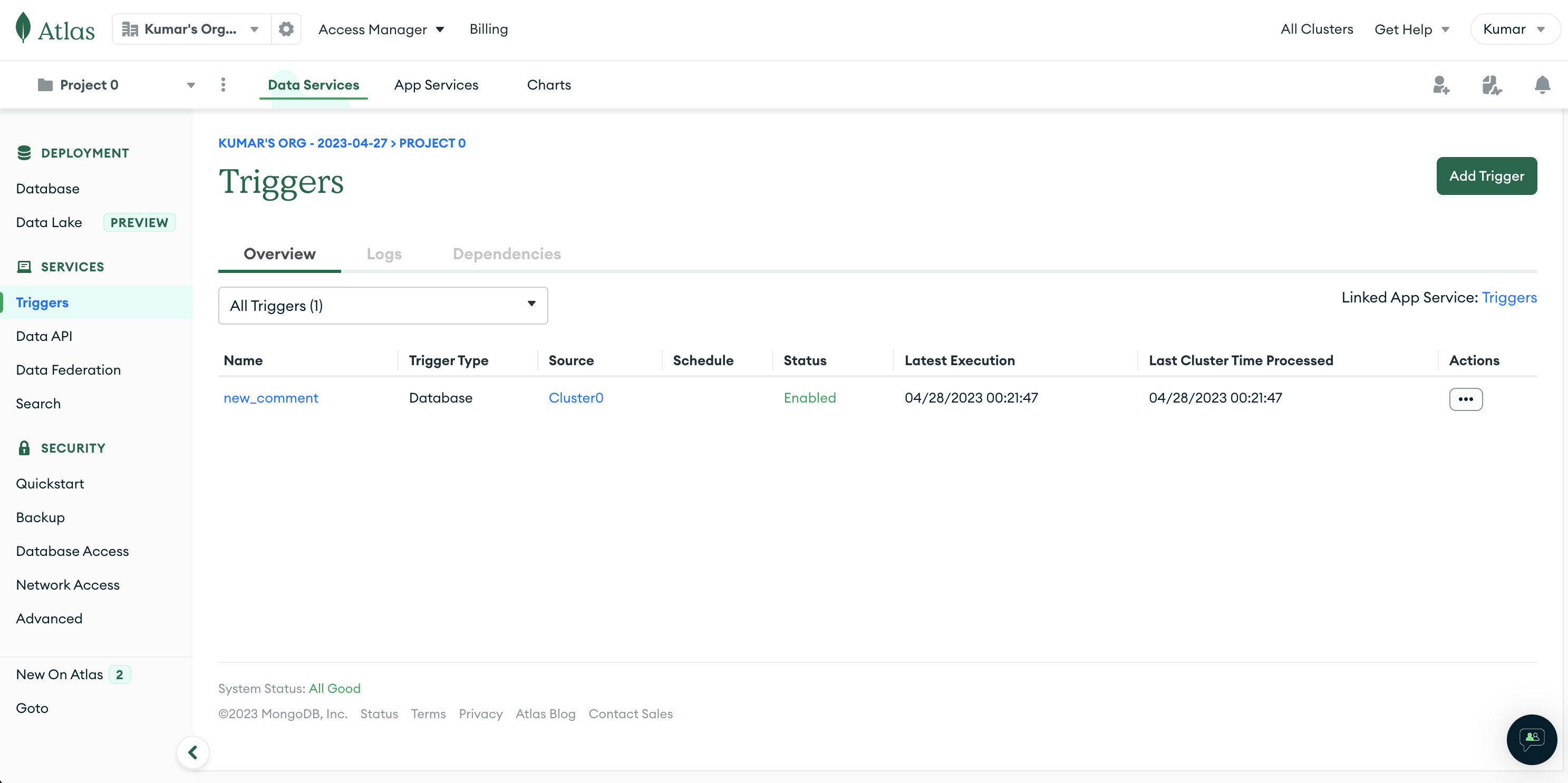The width and height of the screenshot is (1568, 783).
Task: Open Search in sidebar
Action: 38,404
